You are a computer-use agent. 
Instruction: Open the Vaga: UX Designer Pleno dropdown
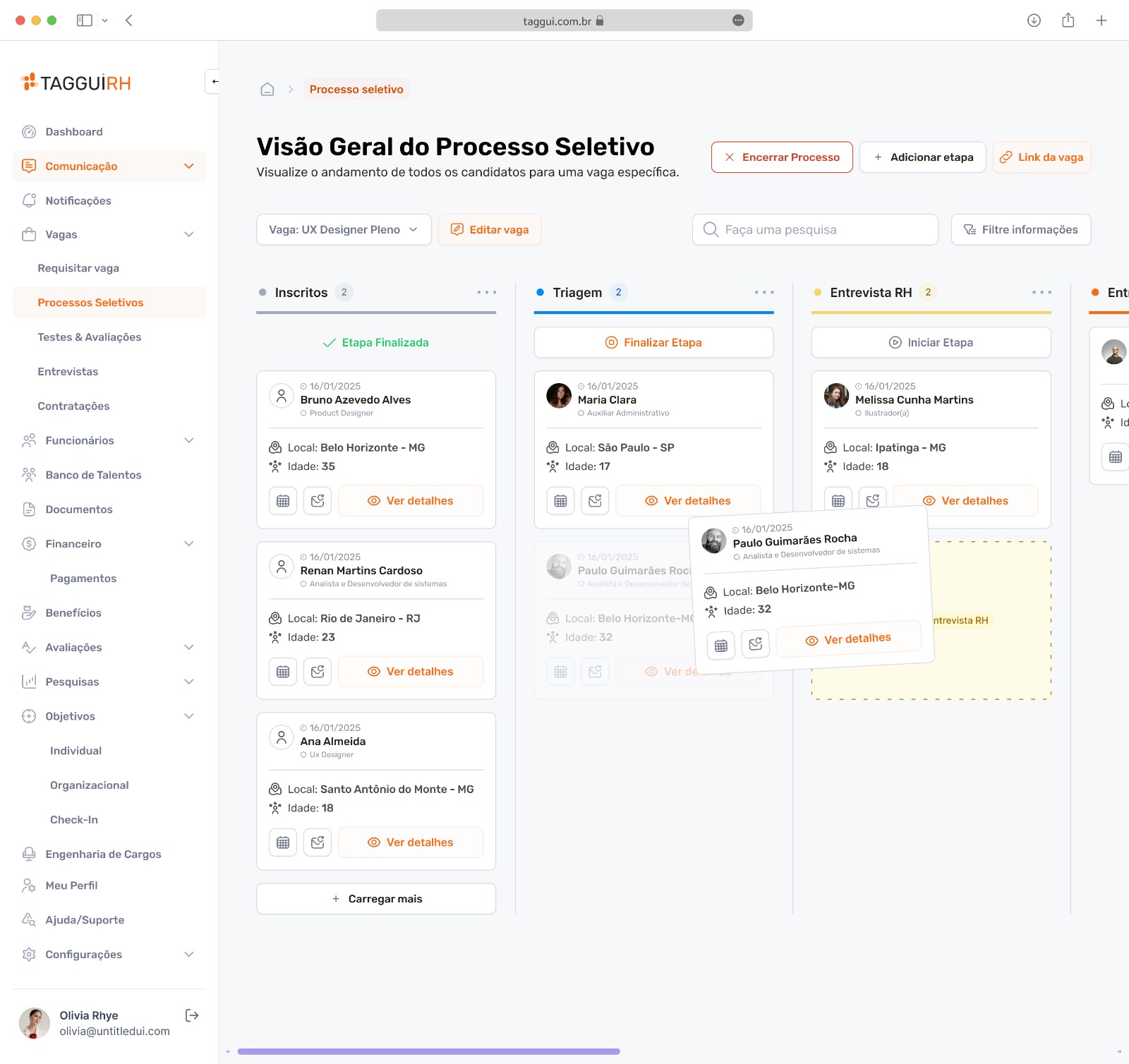344,229
